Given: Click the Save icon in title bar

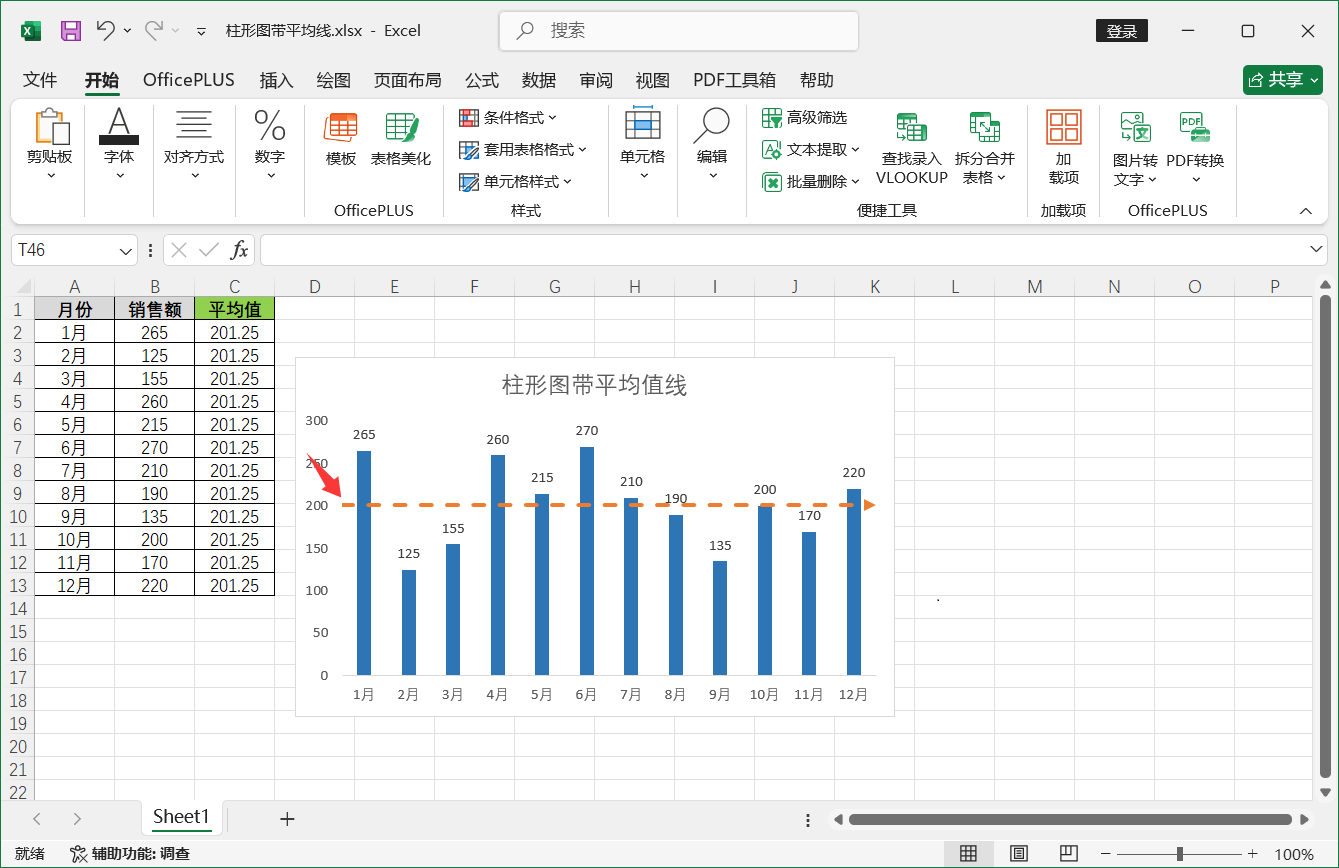Looking at the screenshot, I should (x=71, y=31).
